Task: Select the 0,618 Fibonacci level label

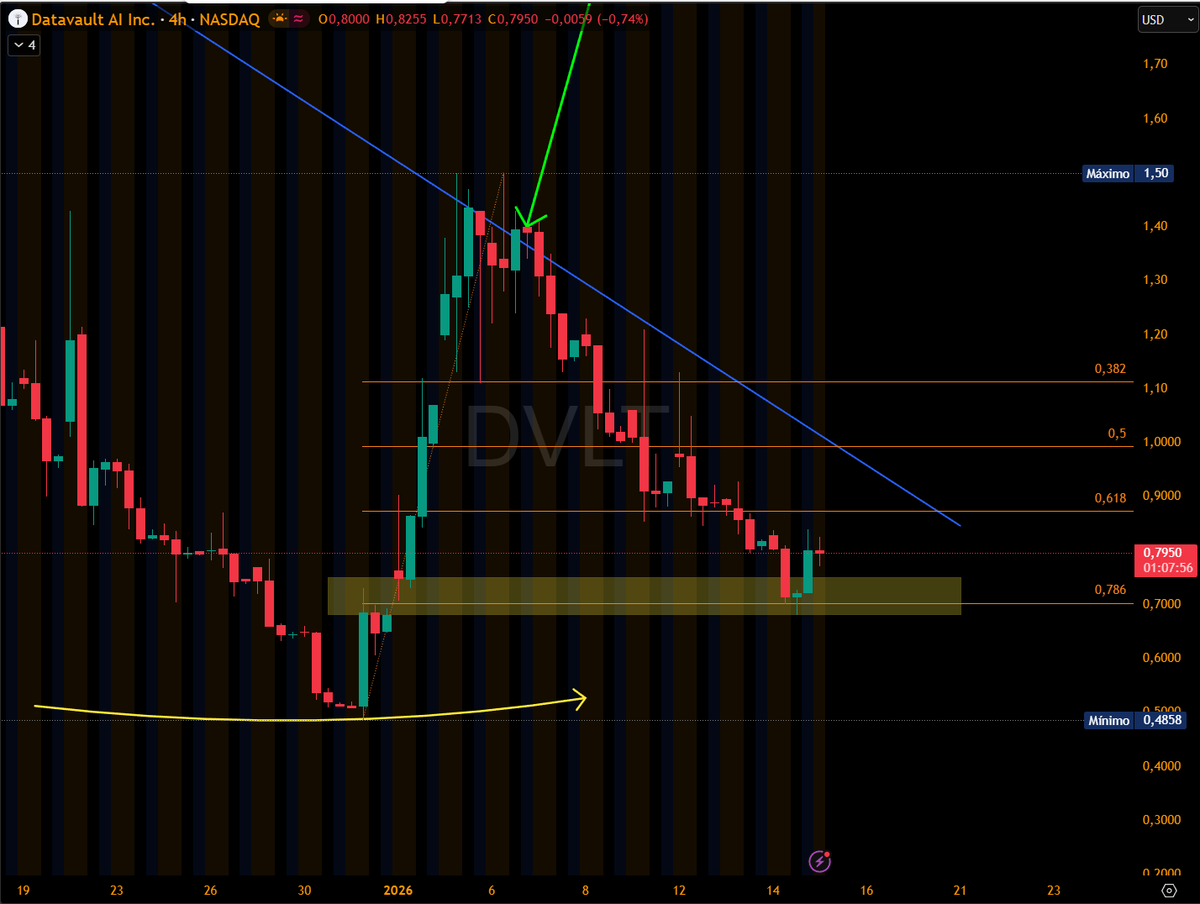Action: 1110,497
